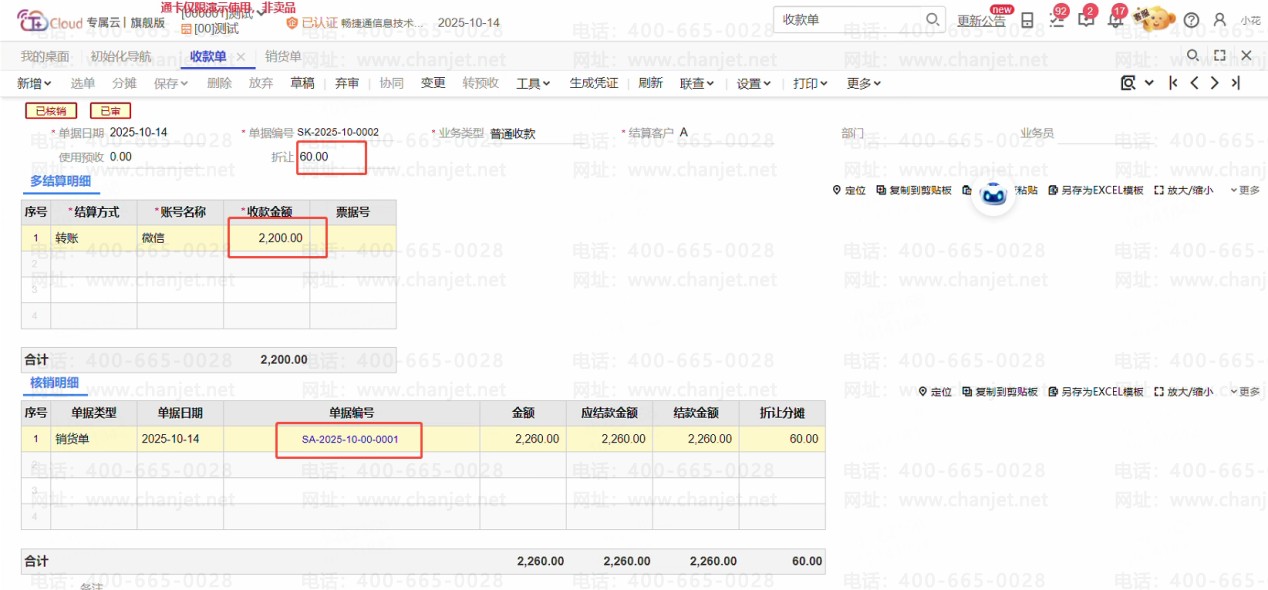Open the mobile device icon in header

tap(1028, 20)
